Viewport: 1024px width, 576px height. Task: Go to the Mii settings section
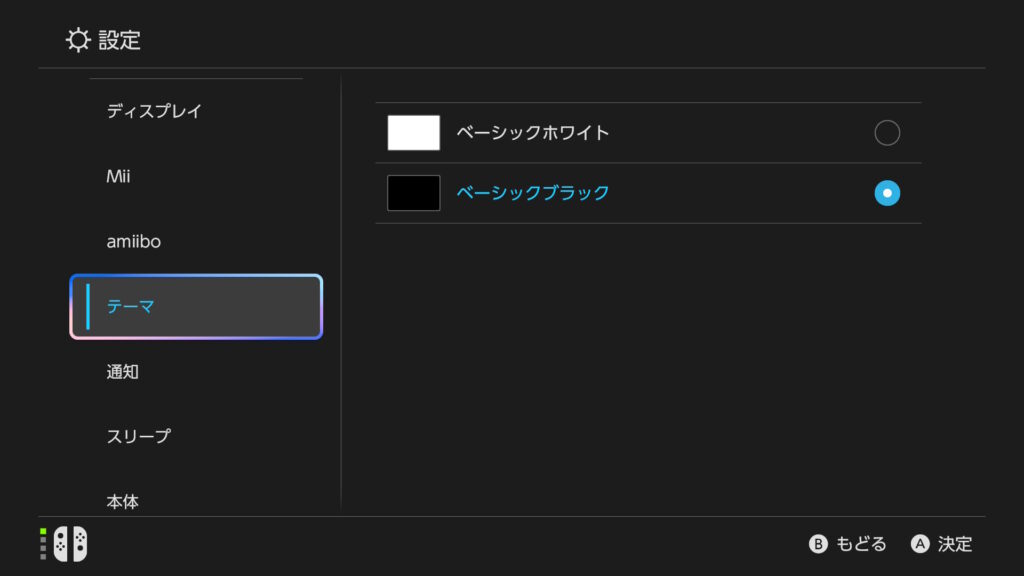click(x=119, y=177)
